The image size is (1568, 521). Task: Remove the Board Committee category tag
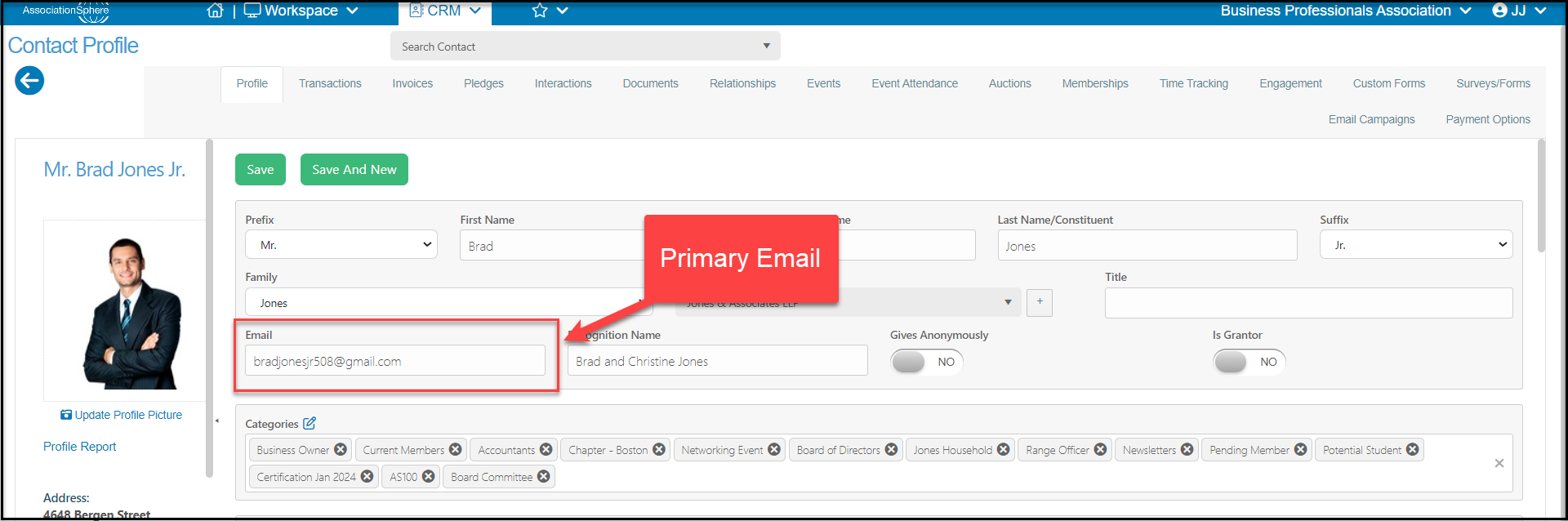(544, 477)
